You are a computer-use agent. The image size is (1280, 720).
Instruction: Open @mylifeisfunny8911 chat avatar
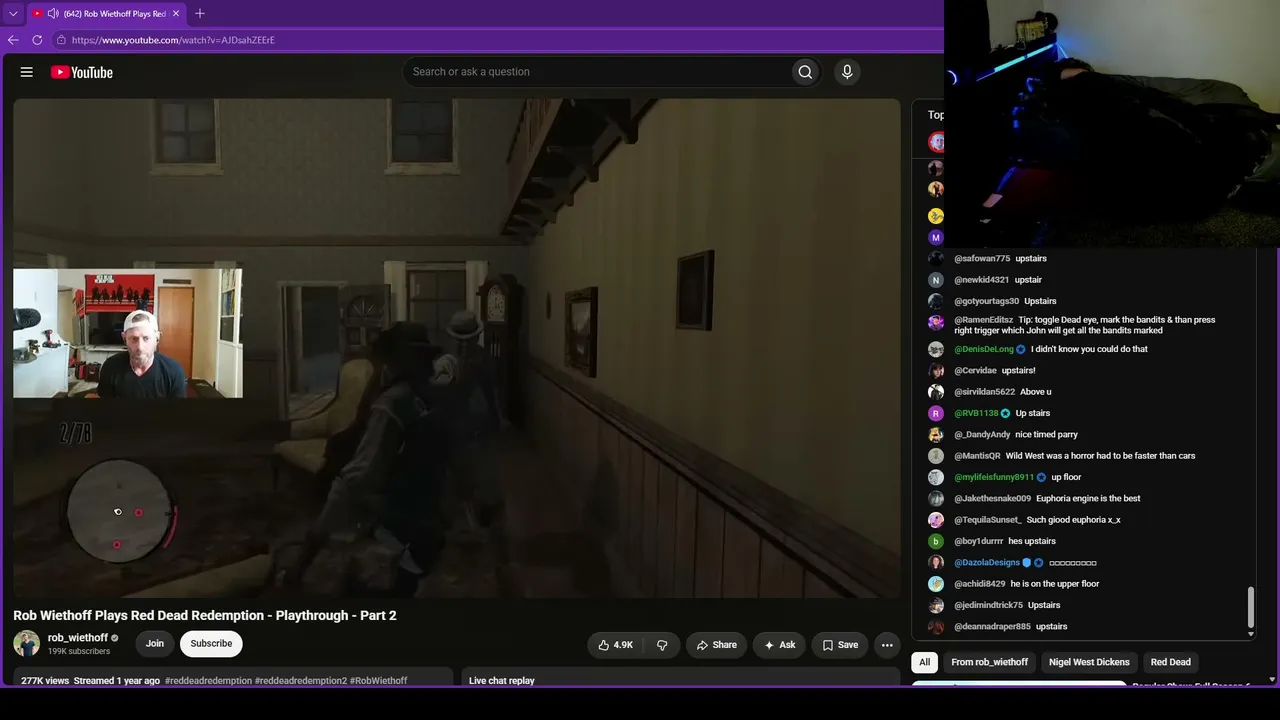(936, 477)
